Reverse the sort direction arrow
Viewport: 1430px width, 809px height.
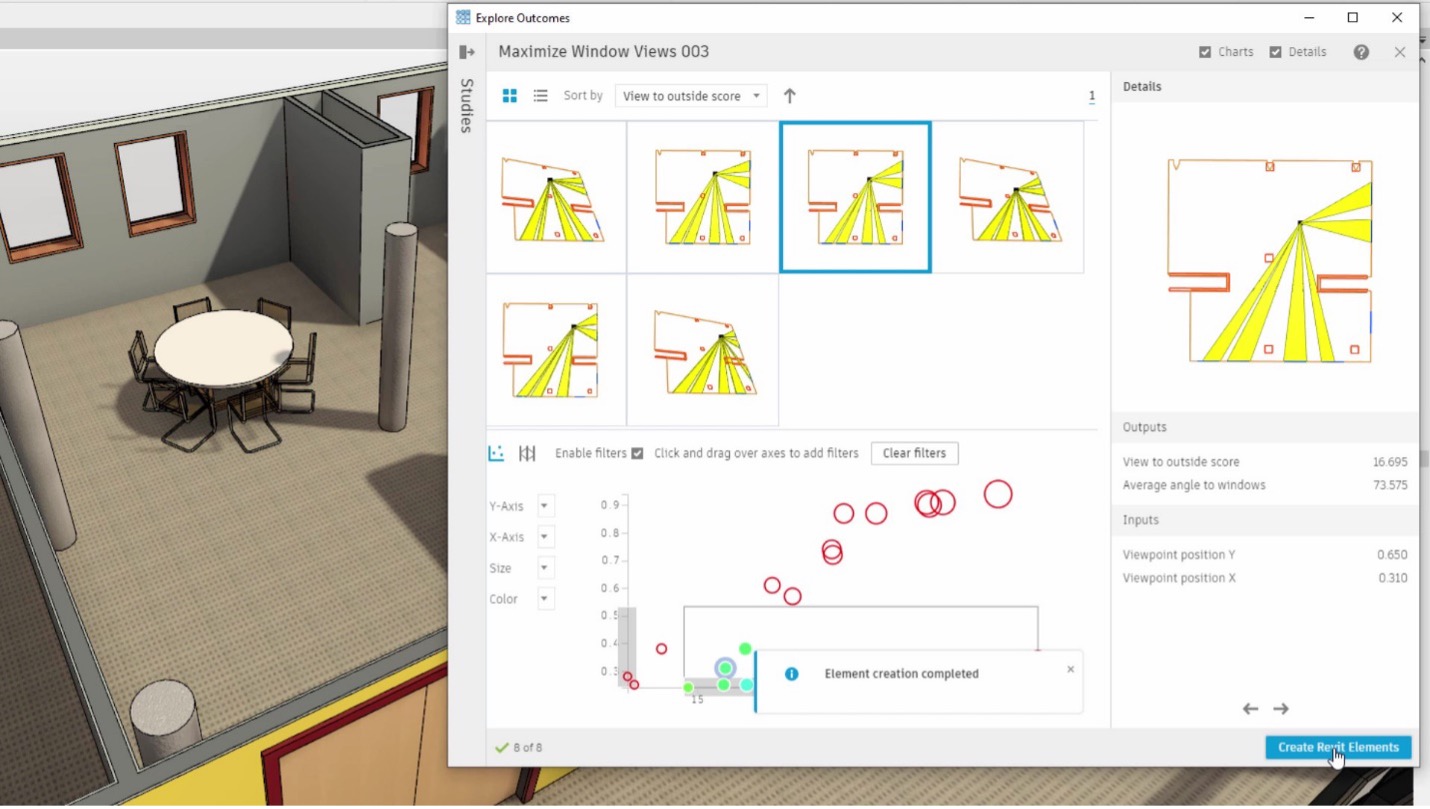coord(789,95)
